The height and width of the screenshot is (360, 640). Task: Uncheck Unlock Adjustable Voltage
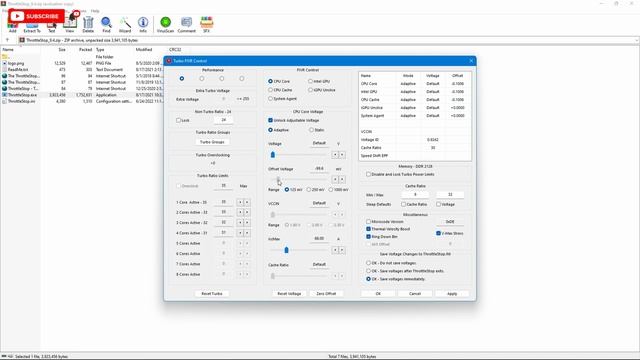click(x=270, y=120)
